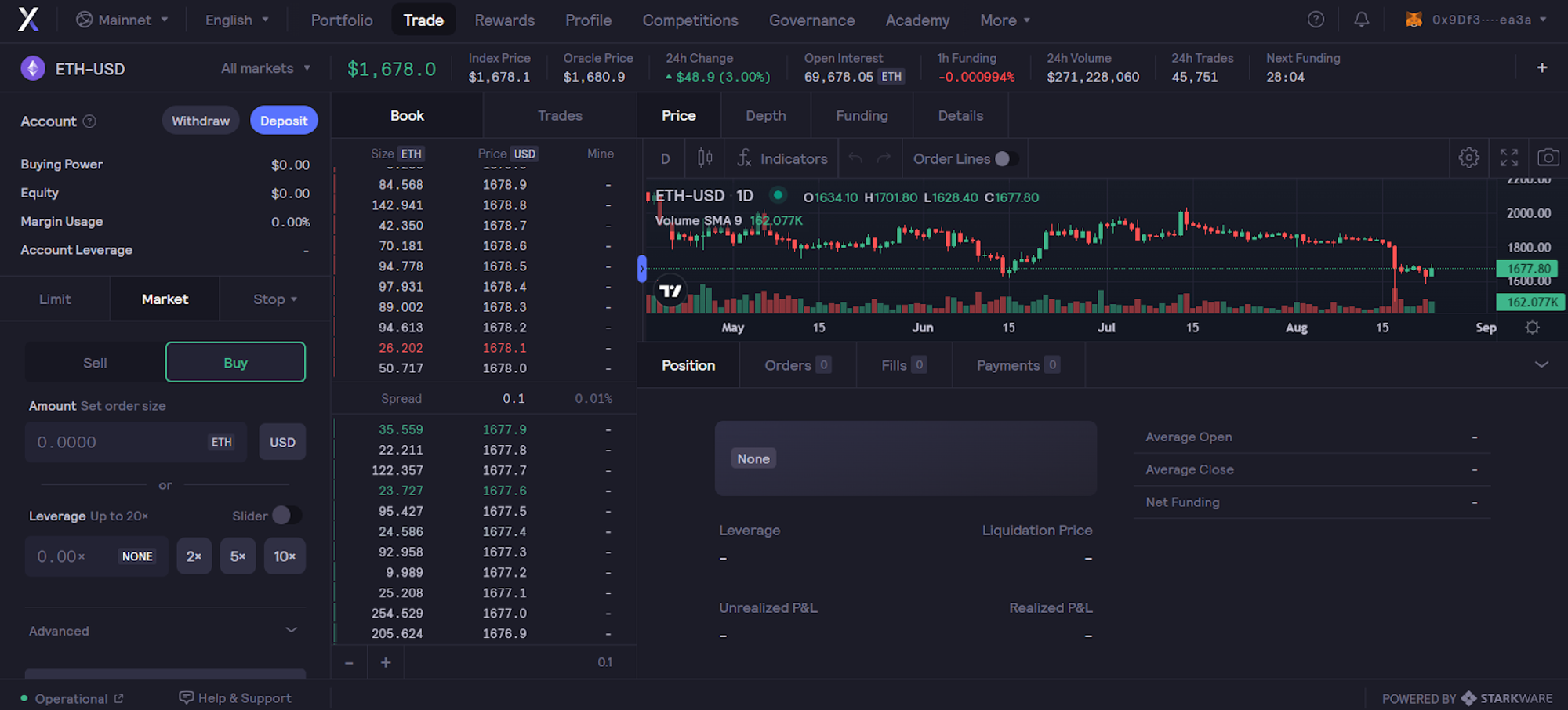Toggle the Order Lines switch
This screenshot has width=1568, height=710.
click(x=1006, y=159)
